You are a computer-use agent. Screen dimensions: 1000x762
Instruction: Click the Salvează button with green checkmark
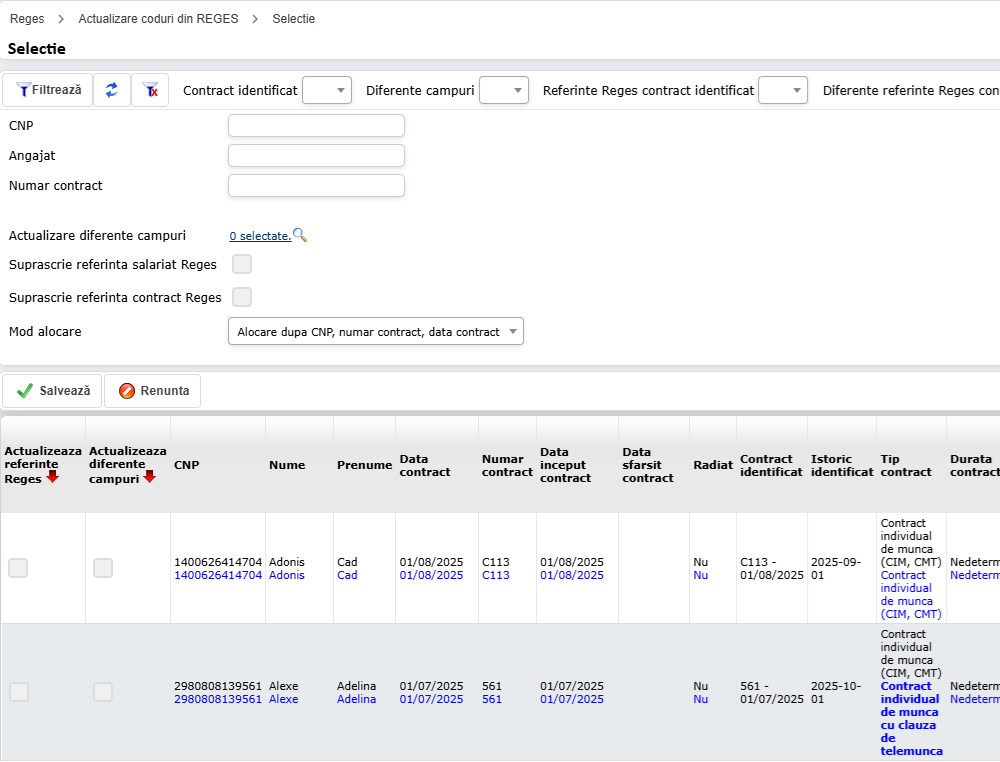tap(53, 391)
